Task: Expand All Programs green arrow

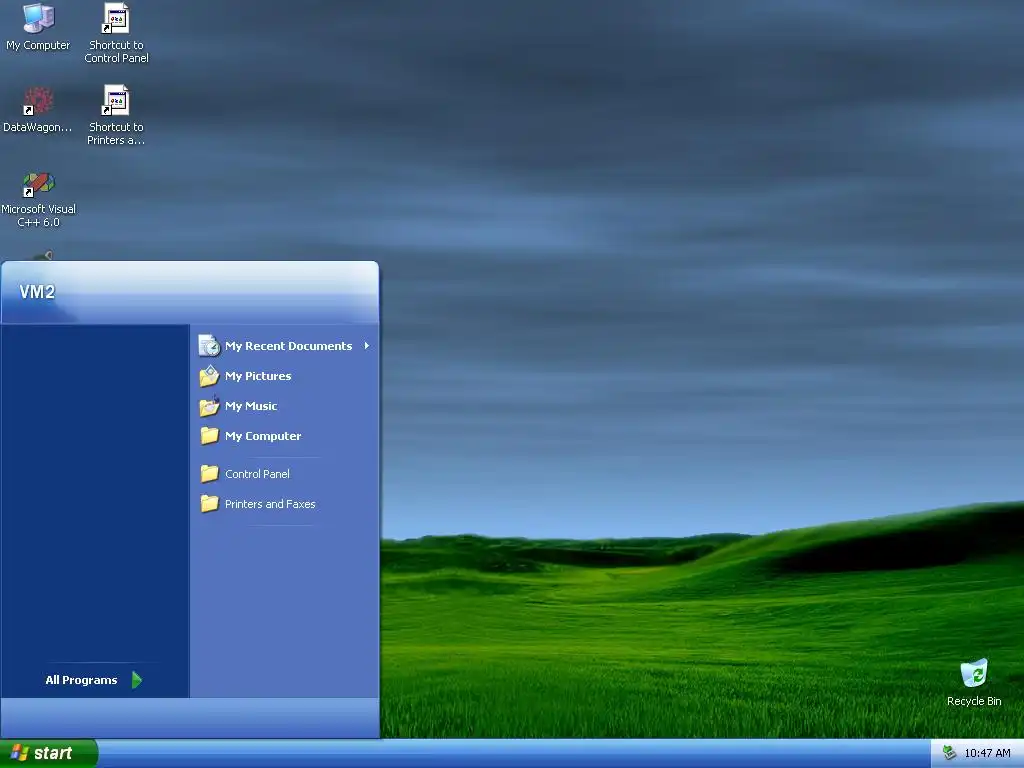Action: coord(136,680)
